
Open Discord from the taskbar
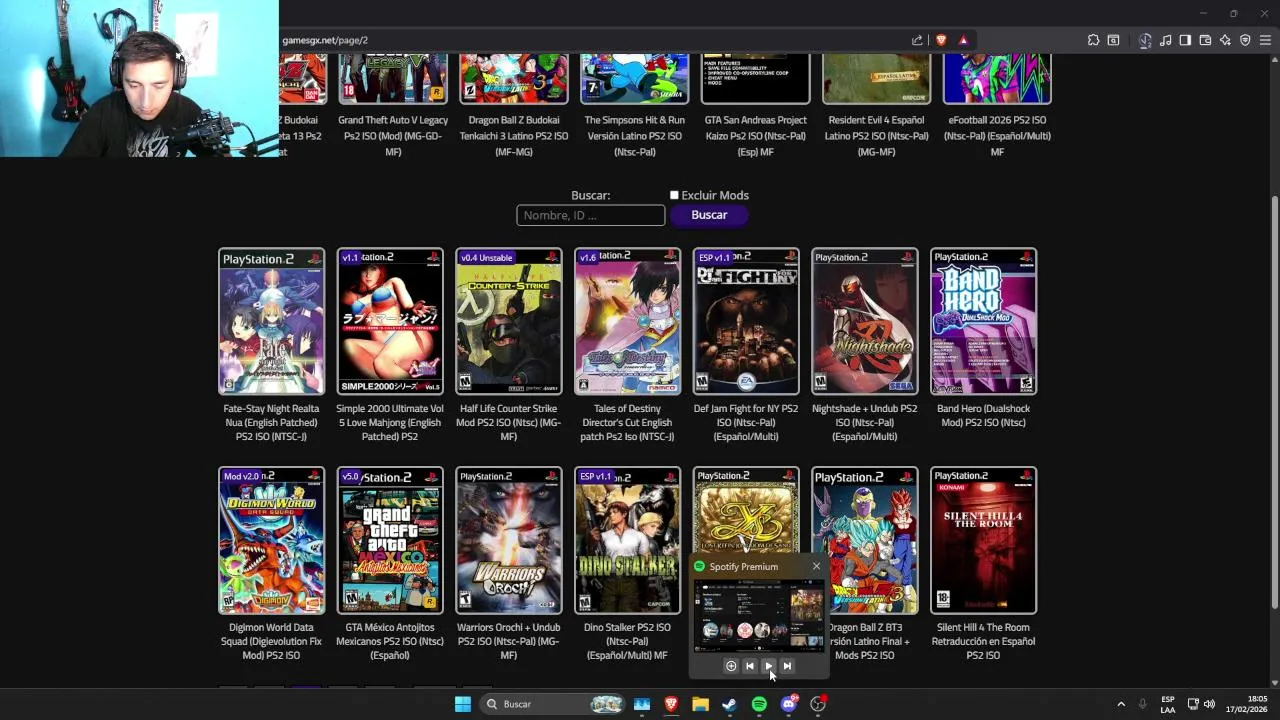[x=789, y=704]
